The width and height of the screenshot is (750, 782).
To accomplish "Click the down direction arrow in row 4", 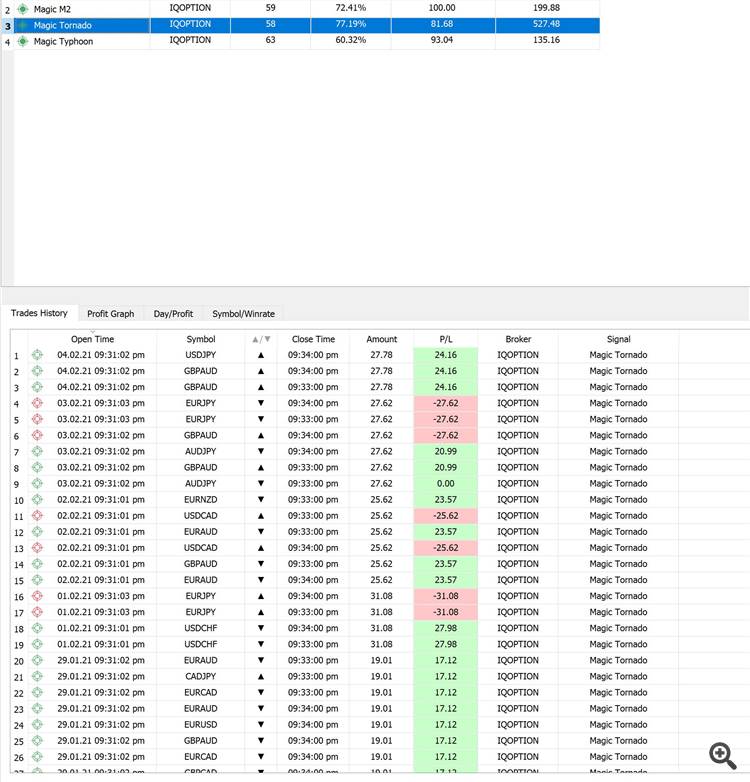I will coord(261,403).
